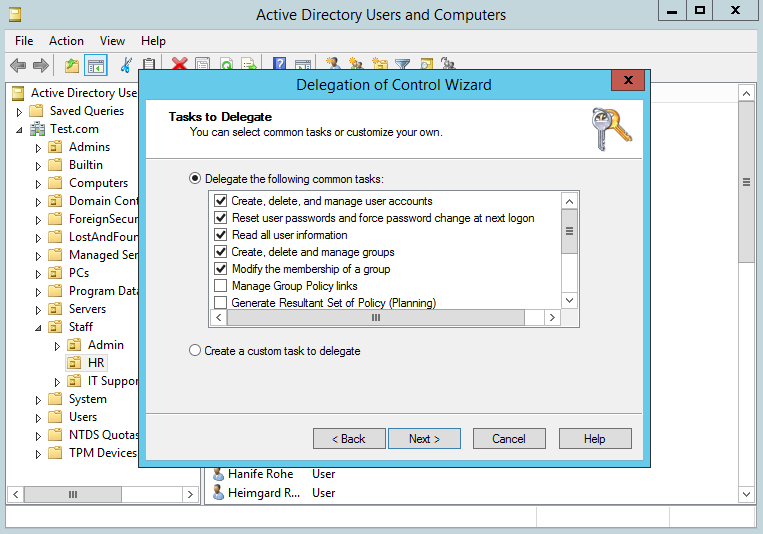
Task: Open Properties from the toolbar icon
Action: click(x=202, y=64)
